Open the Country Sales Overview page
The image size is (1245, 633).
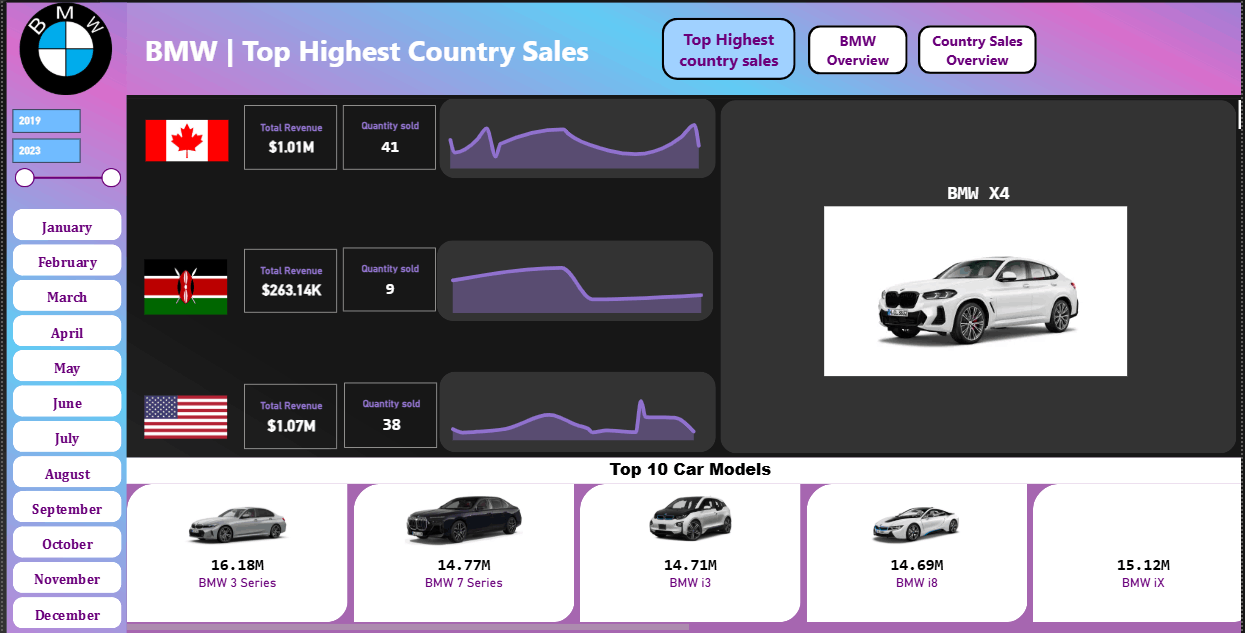click(x=977, y=48)
